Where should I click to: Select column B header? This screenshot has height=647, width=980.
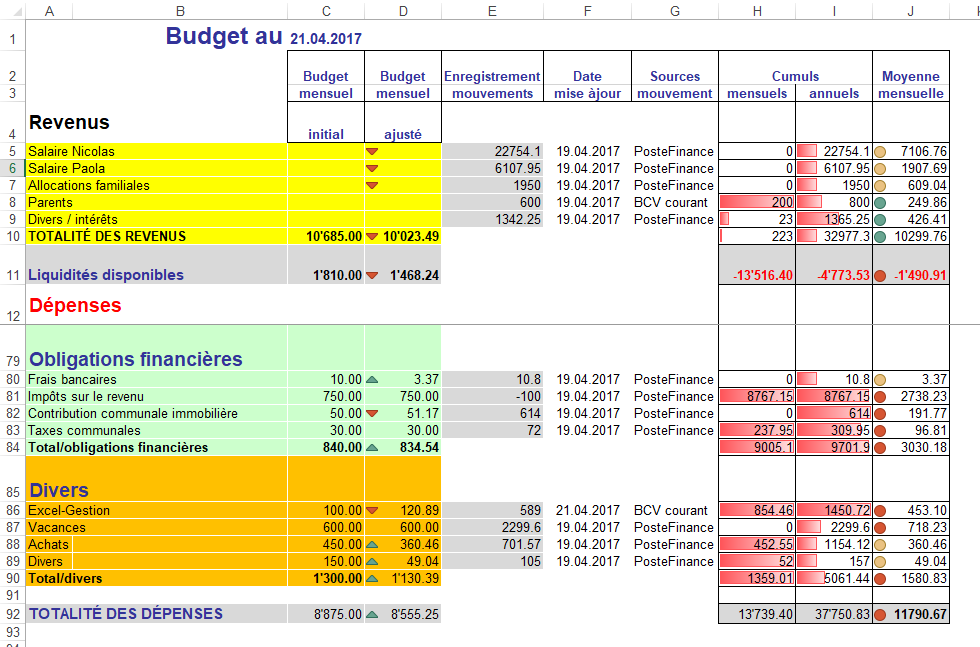click(x=180, y=11)
